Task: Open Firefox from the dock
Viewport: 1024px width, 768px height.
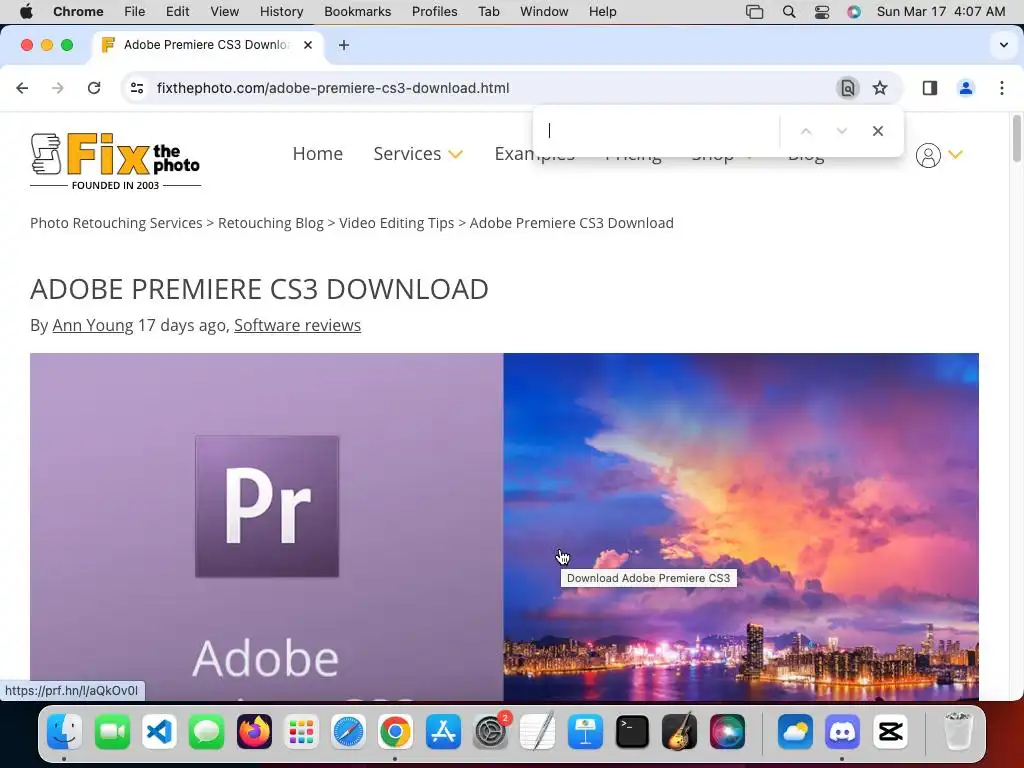Action: pyautogui.click(x=254, y=731)
